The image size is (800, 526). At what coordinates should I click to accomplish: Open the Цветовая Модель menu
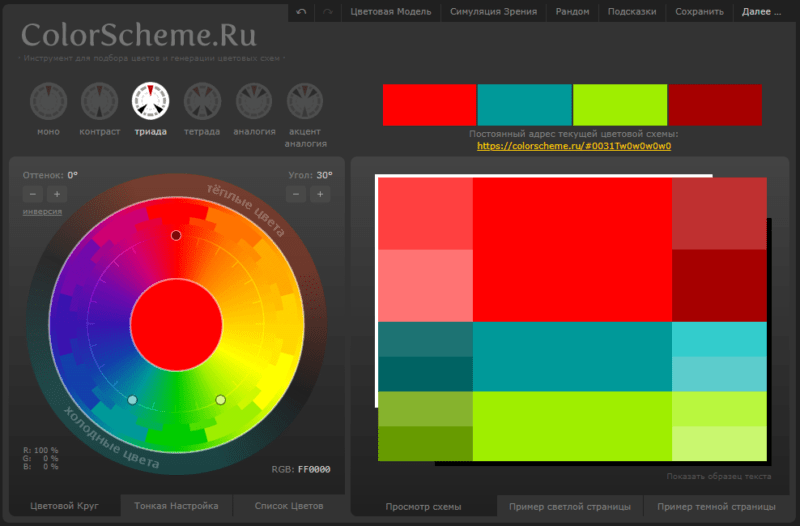pos(391,11)
